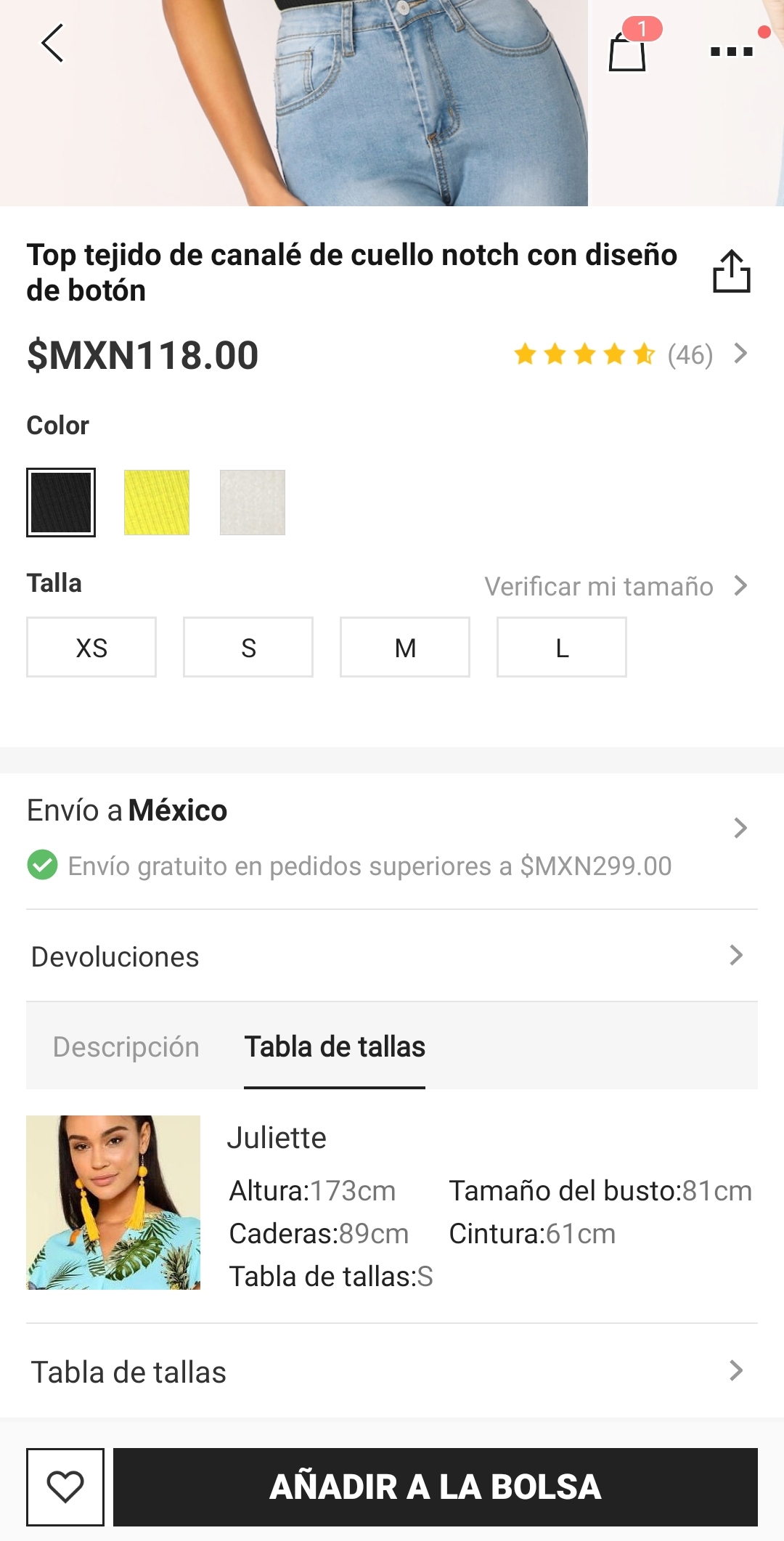Select the Tabla de tallas tab
784x1541 pixels.
pyautogui.click(x=335, y=1046)
